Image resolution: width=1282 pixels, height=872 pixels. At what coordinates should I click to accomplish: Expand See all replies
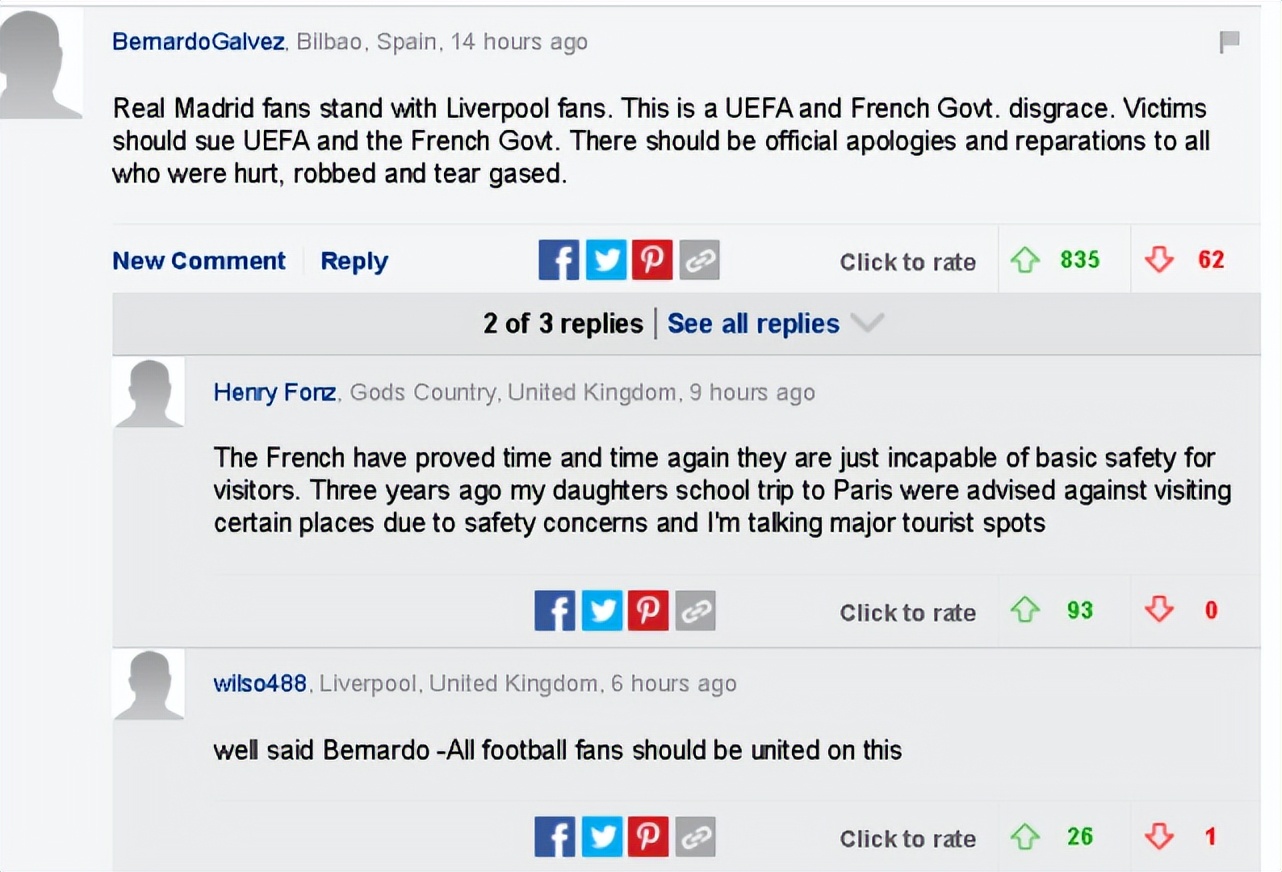(x=753, y=324)
